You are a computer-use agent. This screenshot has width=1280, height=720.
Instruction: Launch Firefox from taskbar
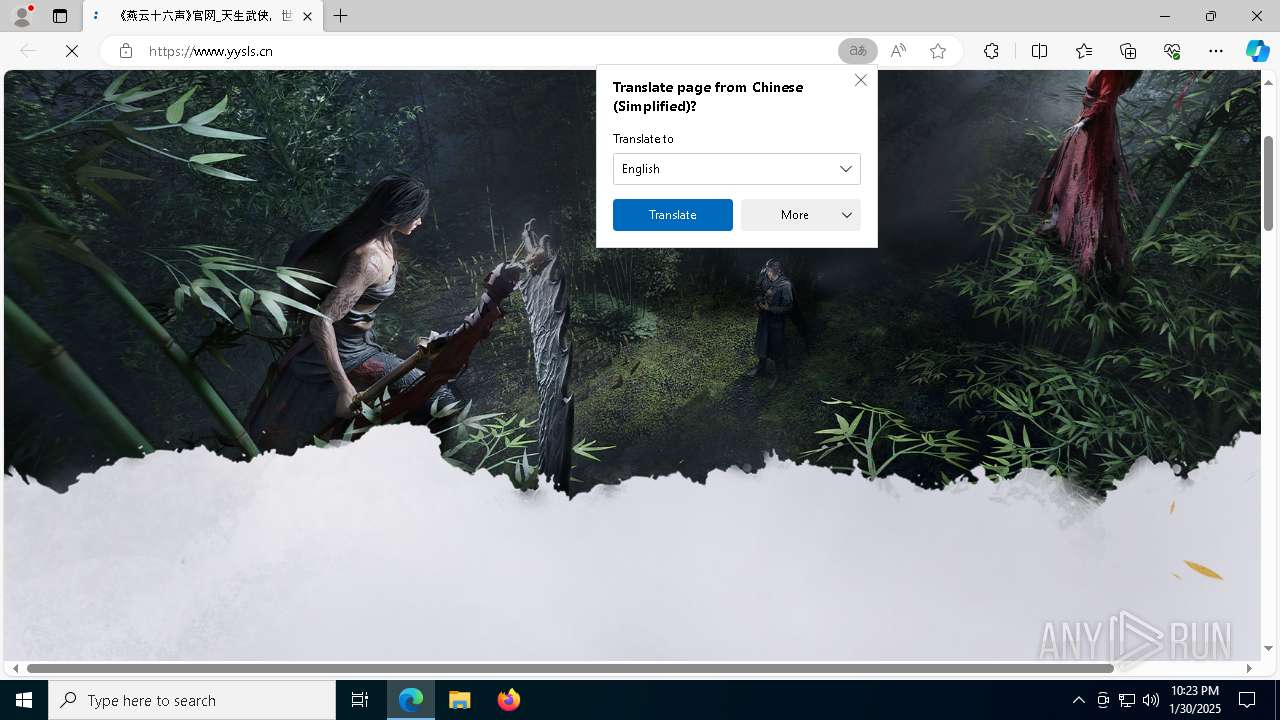[508, 700]
